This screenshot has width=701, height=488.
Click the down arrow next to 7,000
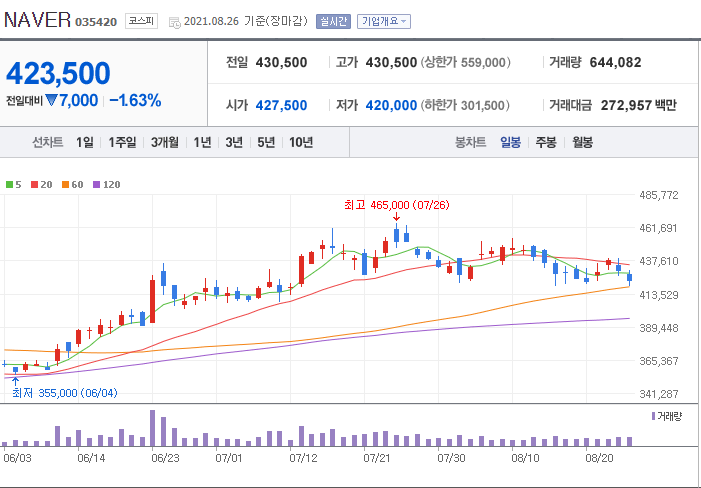[51, 100]
